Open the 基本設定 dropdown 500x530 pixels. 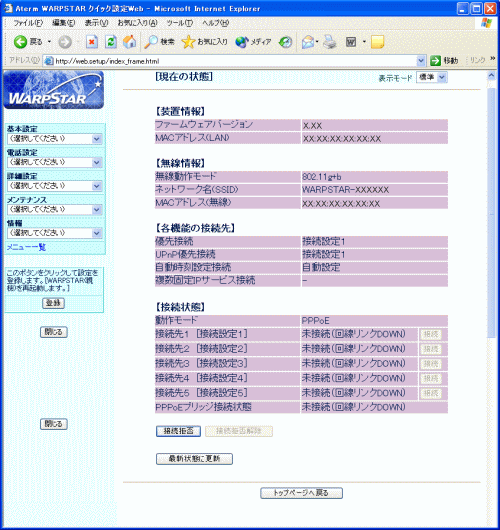pos(54,139)
